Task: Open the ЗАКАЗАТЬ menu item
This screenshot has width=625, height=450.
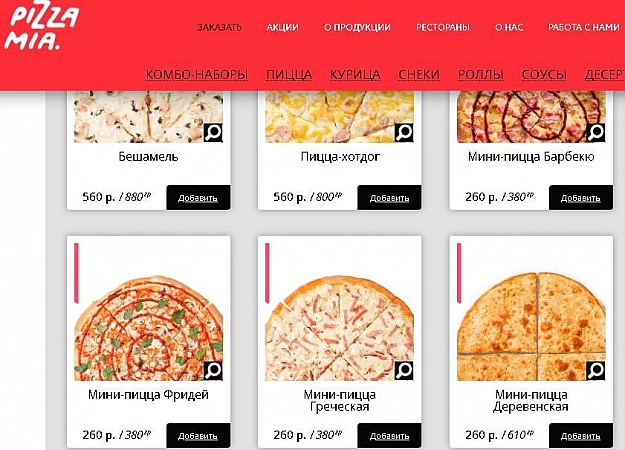Action: click(220, 28)
